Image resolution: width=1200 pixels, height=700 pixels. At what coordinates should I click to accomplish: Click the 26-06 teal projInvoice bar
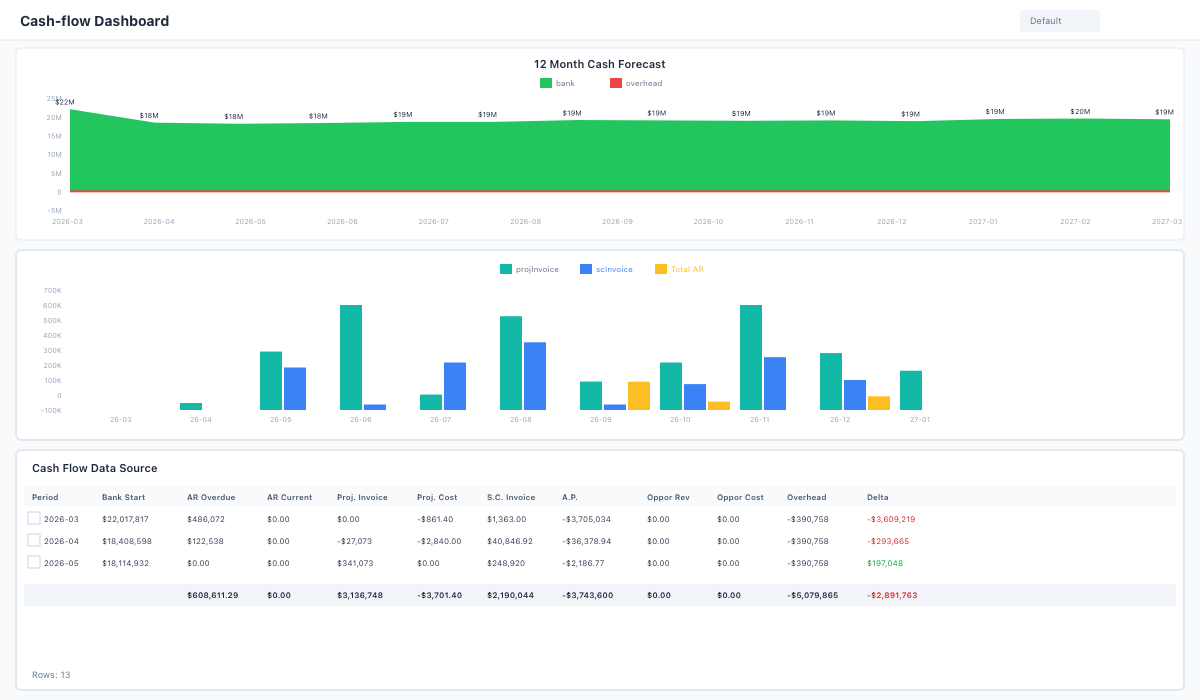click(351, 357)
